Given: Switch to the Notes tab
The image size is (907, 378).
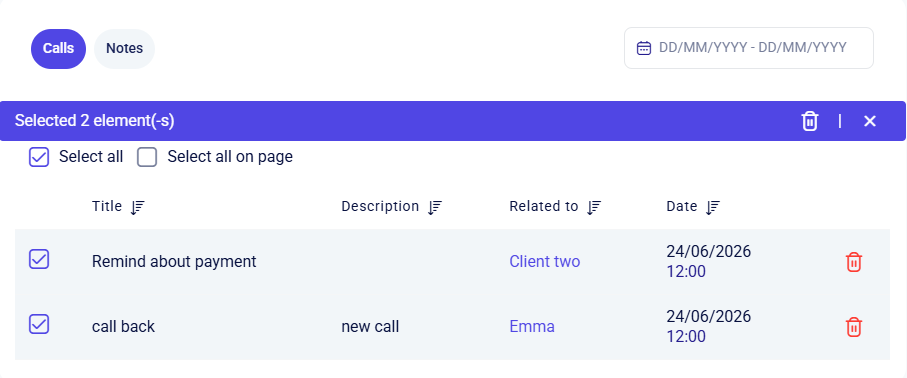Looking at the screenshot, I should [x=124, y=49].
